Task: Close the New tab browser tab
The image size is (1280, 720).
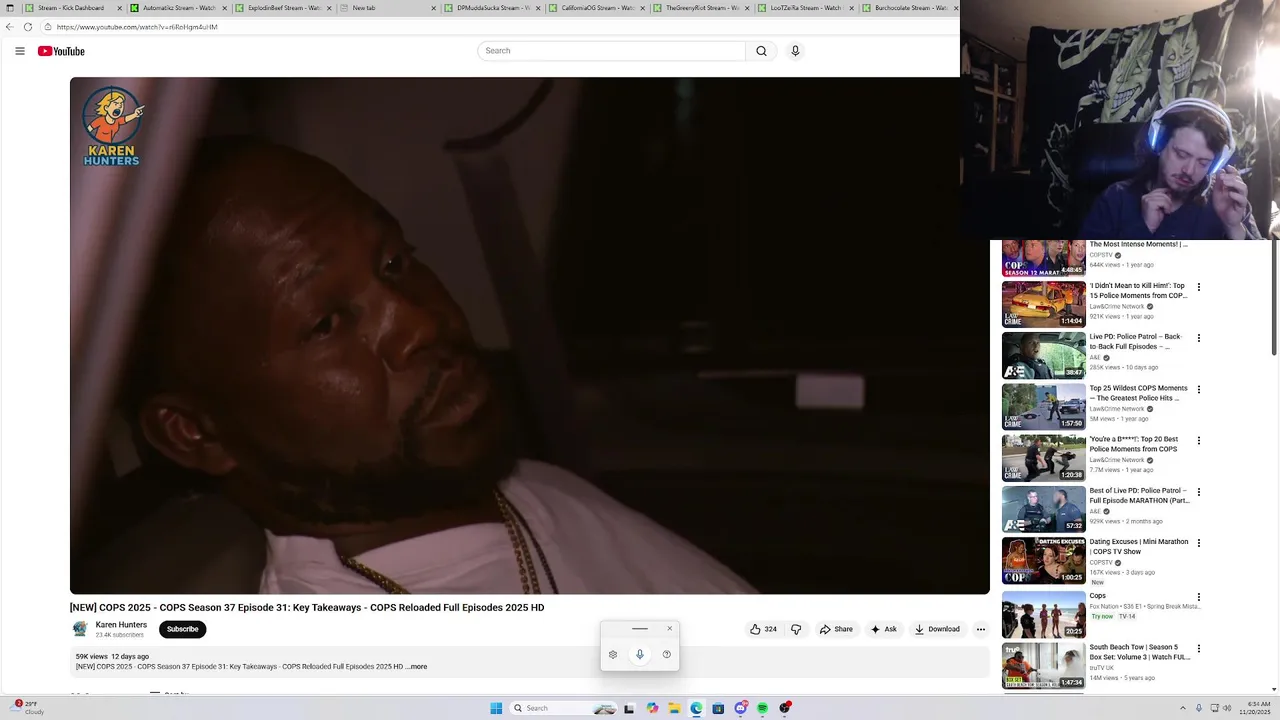Action: (x=434, y=8)
